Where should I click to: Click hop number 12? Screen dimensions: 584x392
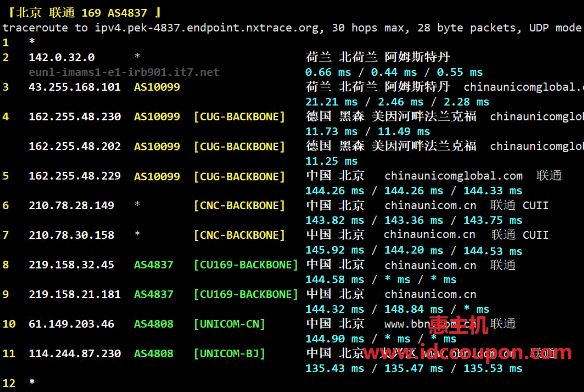[x=9, y=383]
